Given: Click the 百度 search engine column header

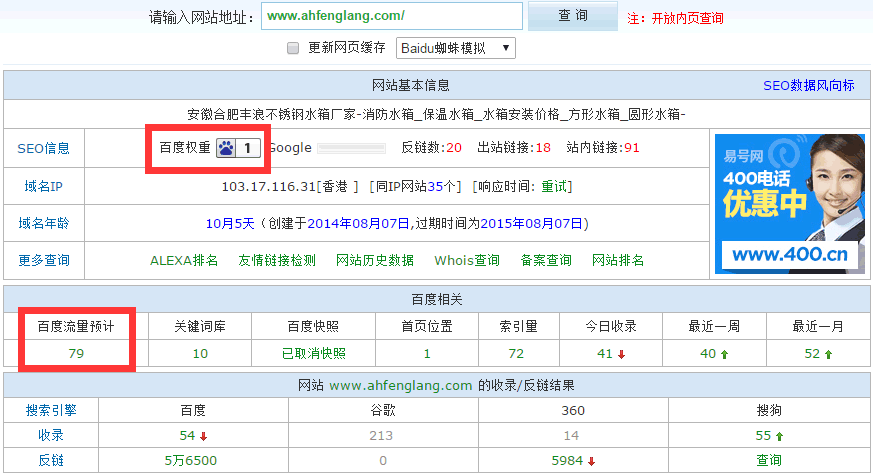Looking at the screenshot, I should 193,410.
